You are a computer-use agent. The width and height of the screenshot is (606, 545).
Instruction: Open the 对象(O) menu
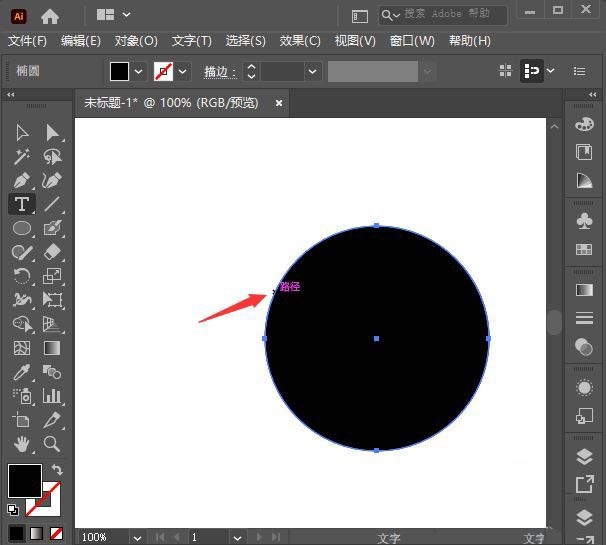136,41
